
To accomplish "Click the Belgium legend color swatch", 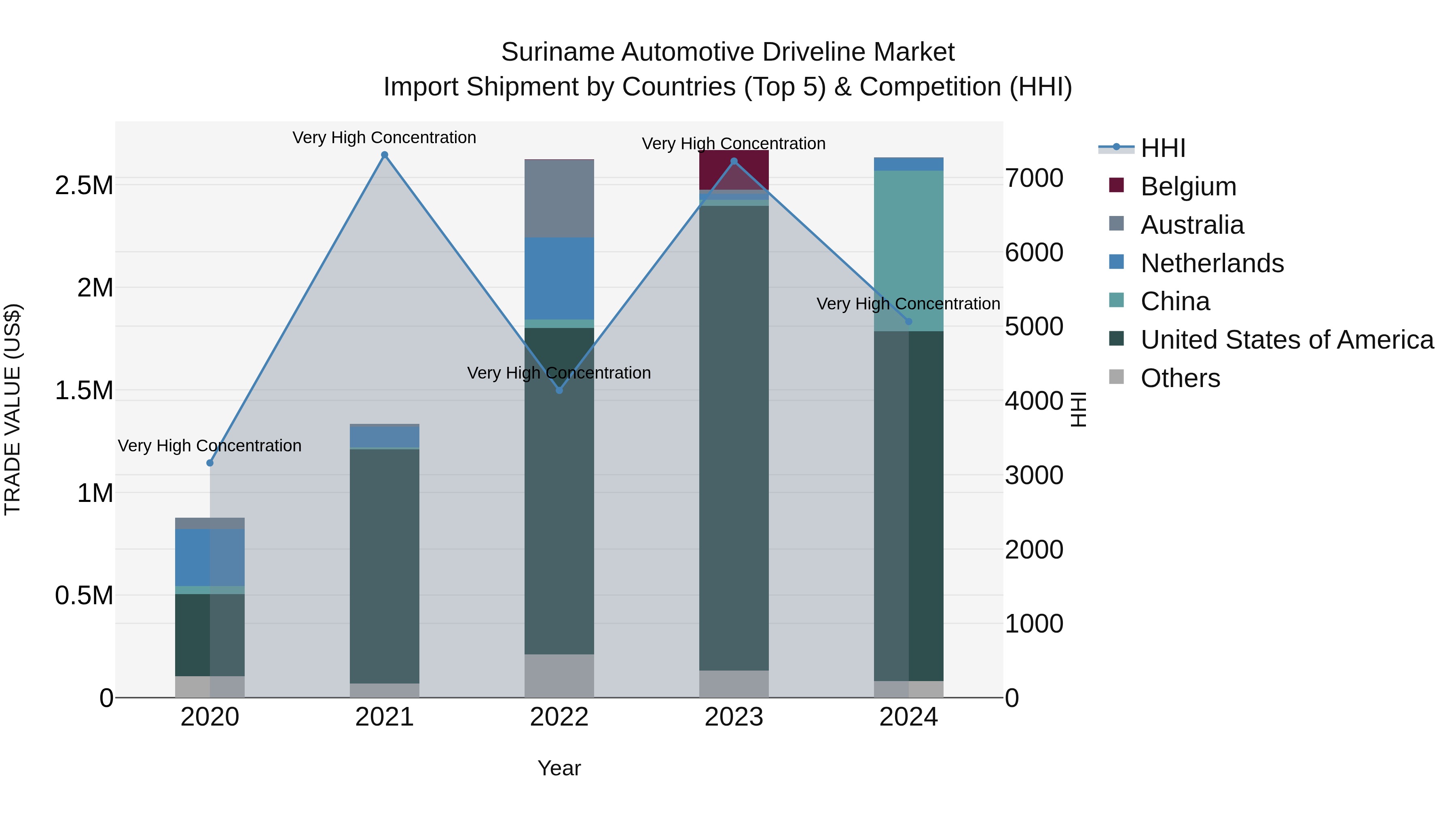I will [x=1116, y=185].
